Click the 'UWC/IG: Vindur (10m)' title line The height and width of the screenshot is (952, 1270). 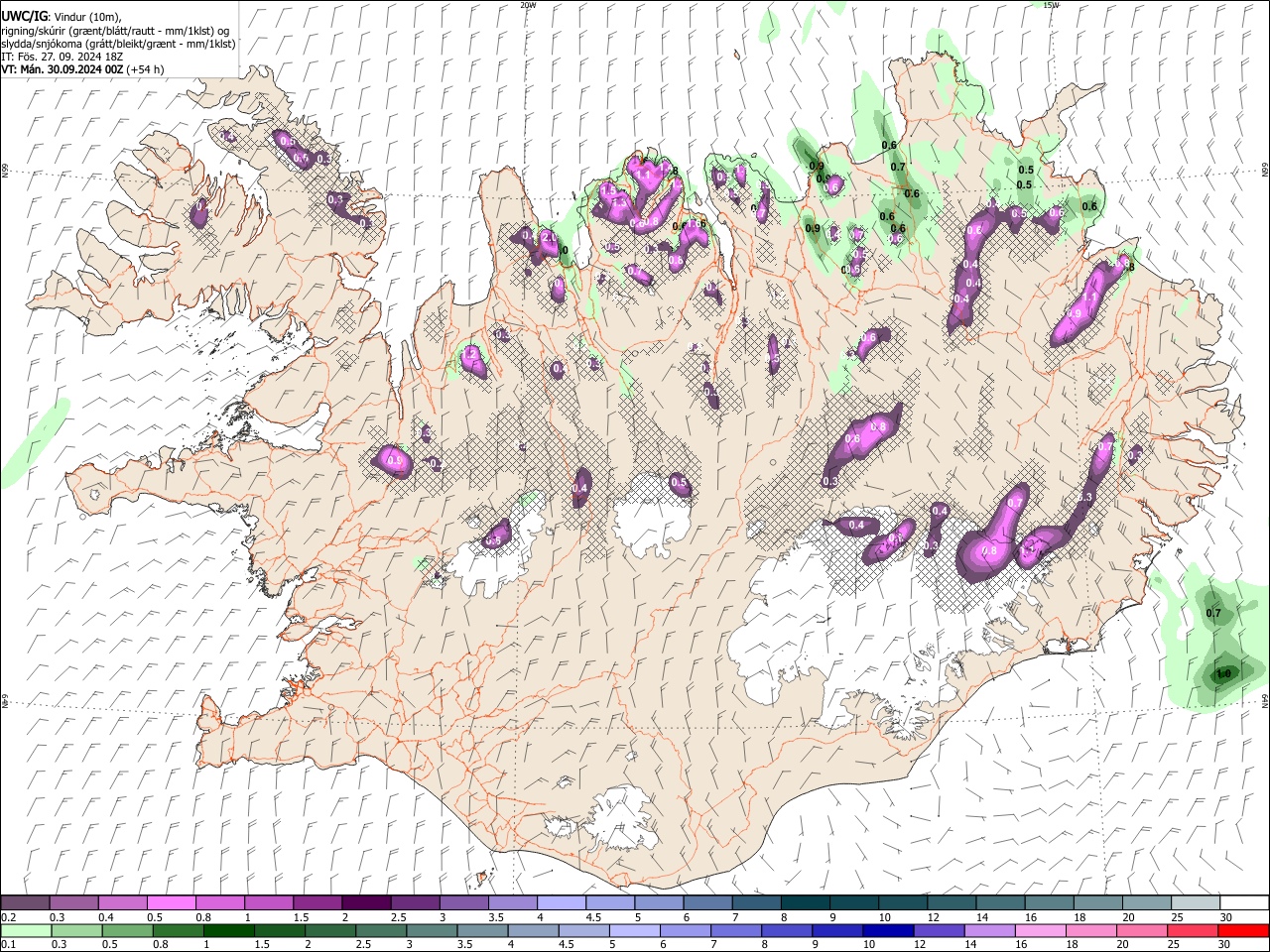[62, 16]
